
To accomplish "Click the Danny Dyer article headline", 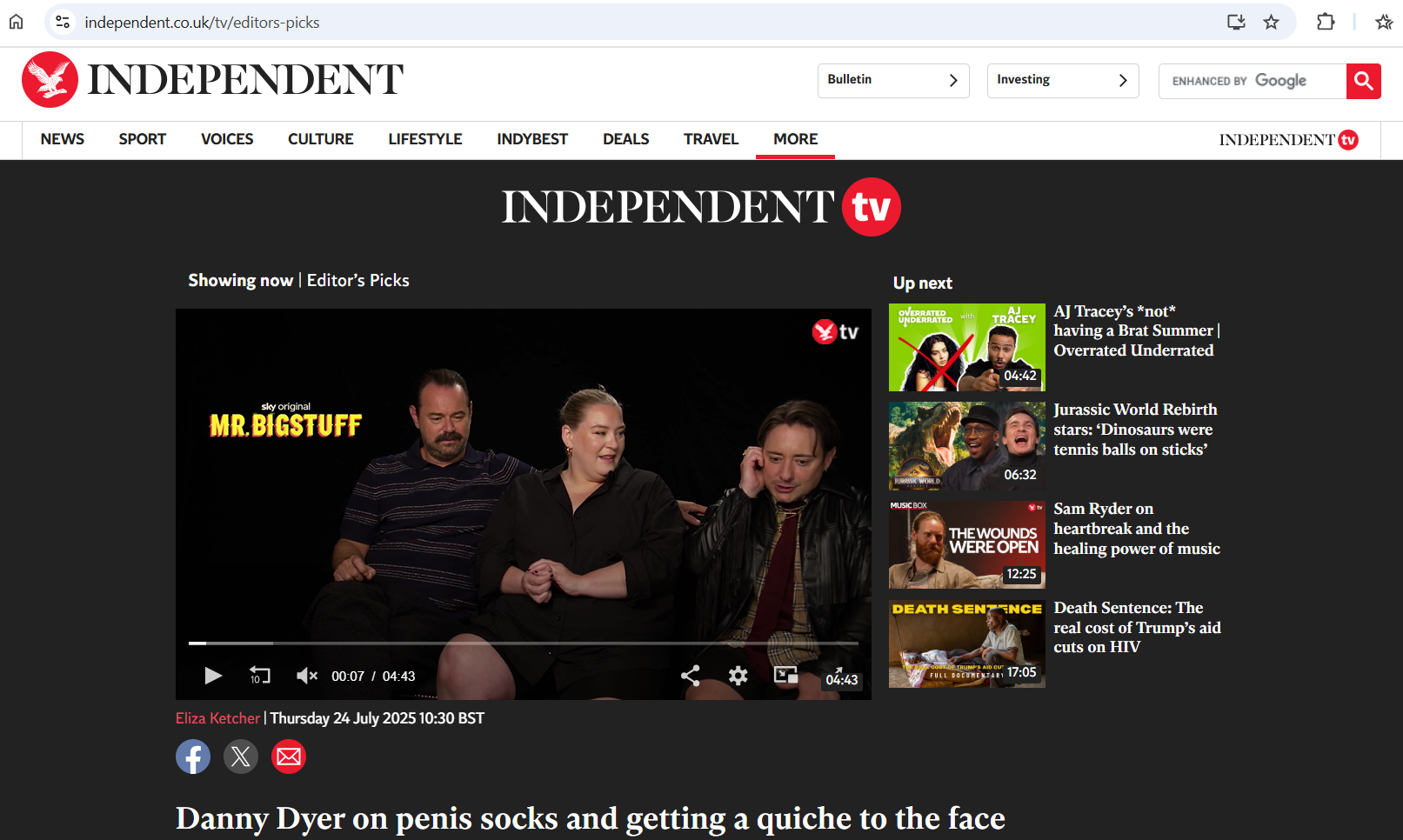I will tap(591, 818).
